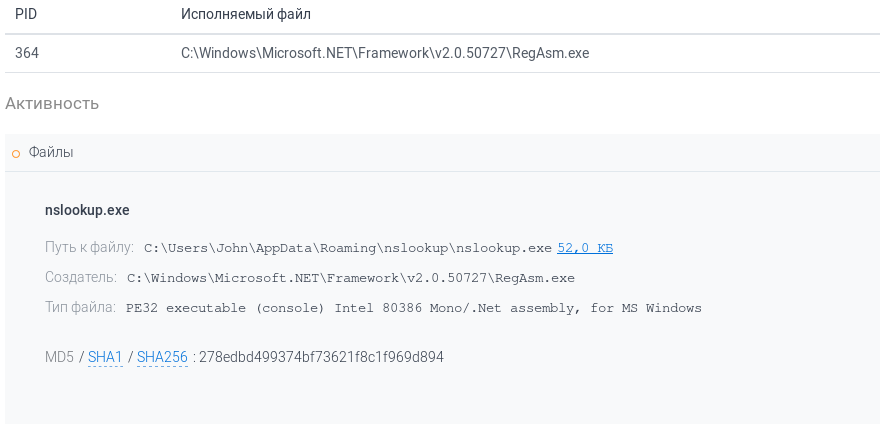Click the Путь к файлу label
880x424 pixels.
click(x=89, y=247)
